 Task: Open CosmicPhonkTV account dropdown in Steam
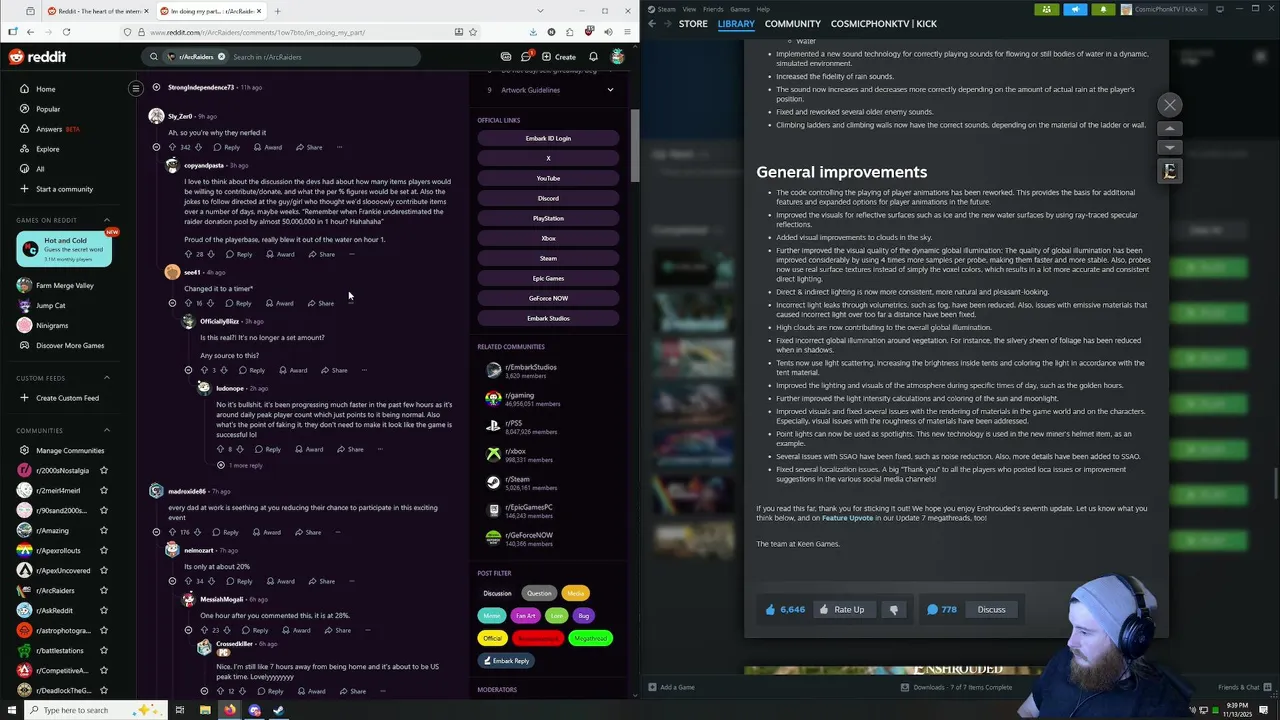pos(1164,9)
